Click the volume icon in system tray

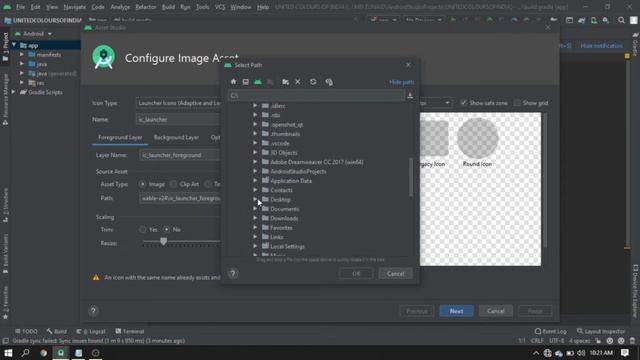click(x=582, y=353)
